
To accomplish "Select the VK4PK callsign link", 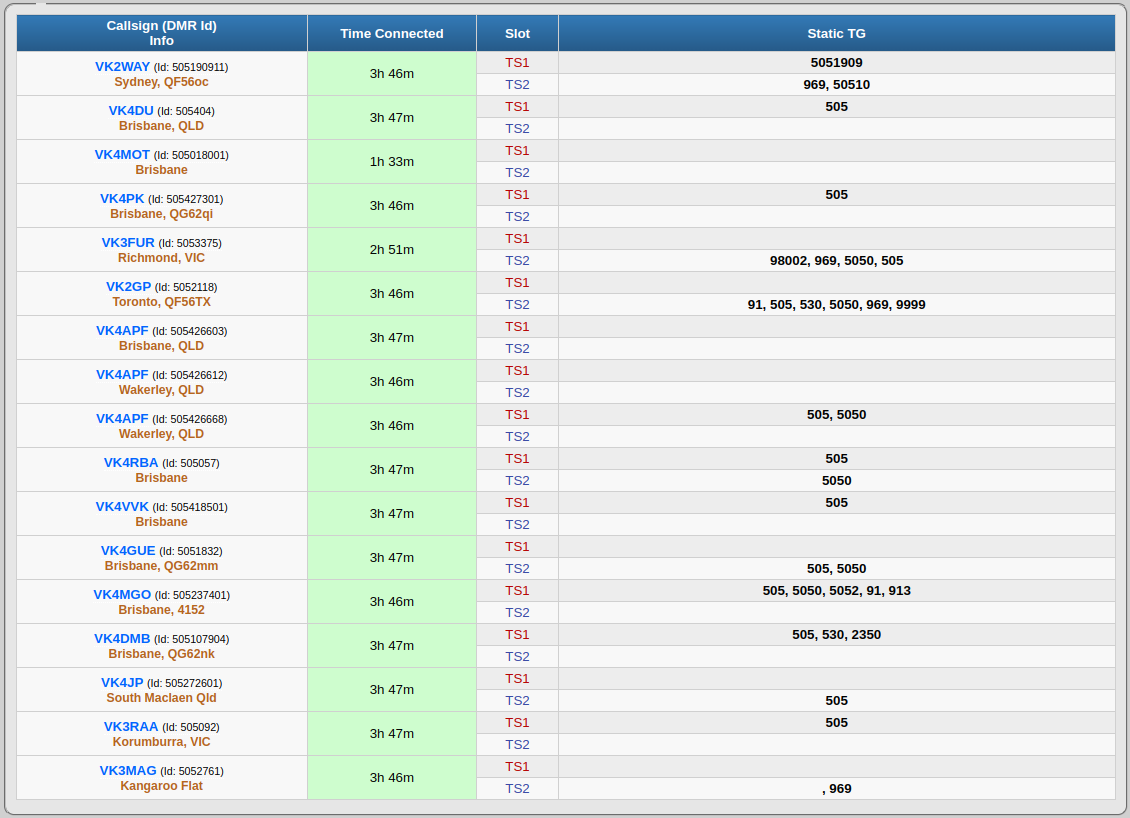I will [122, 199].
